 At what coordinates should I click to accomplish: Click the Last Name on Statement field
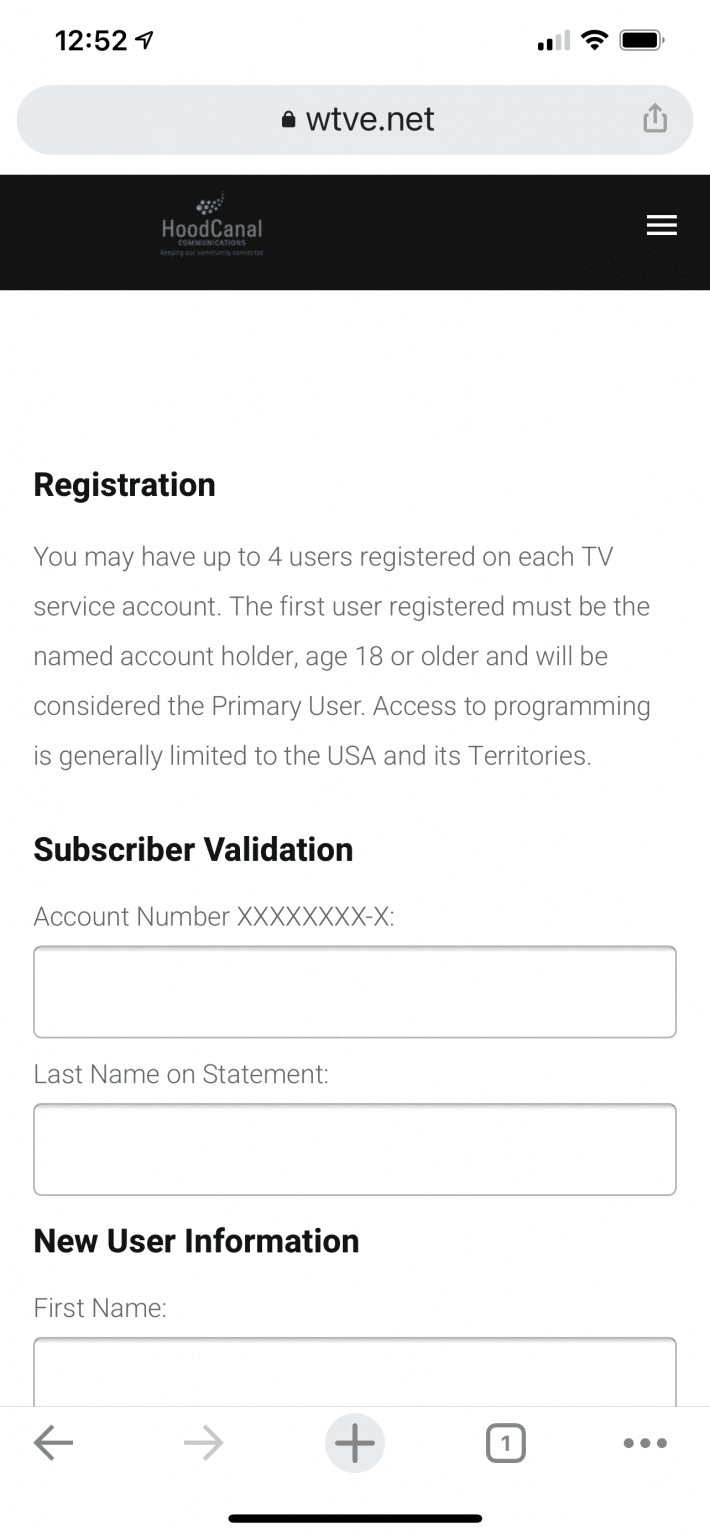click(x=355, y=1149)
